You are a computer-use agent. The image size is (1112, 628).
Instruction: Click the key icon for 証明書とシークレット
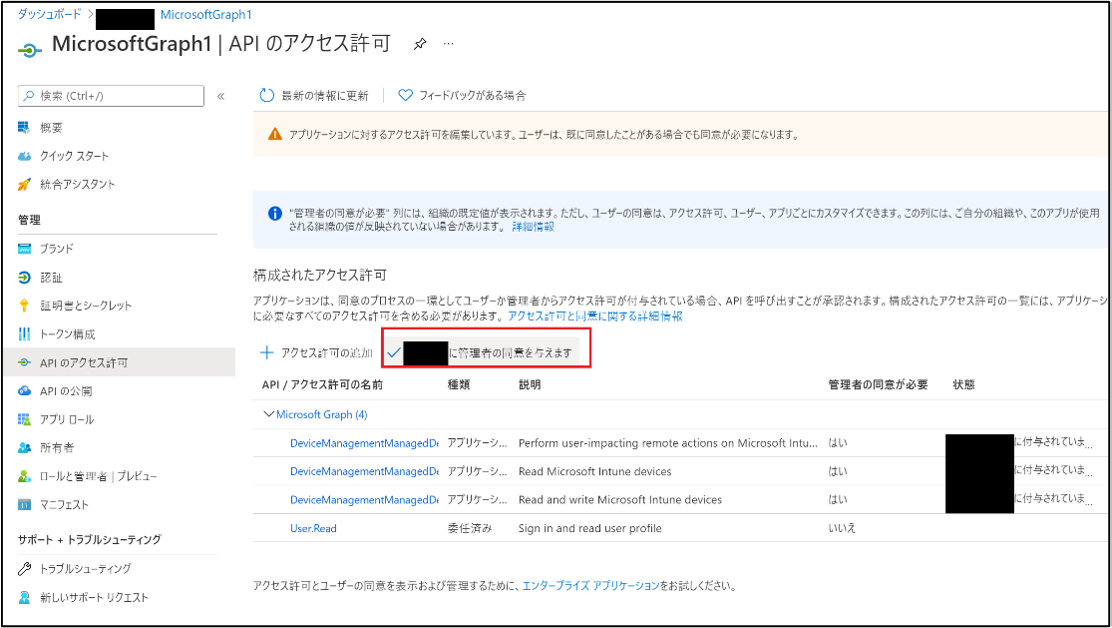click(25, 305)
